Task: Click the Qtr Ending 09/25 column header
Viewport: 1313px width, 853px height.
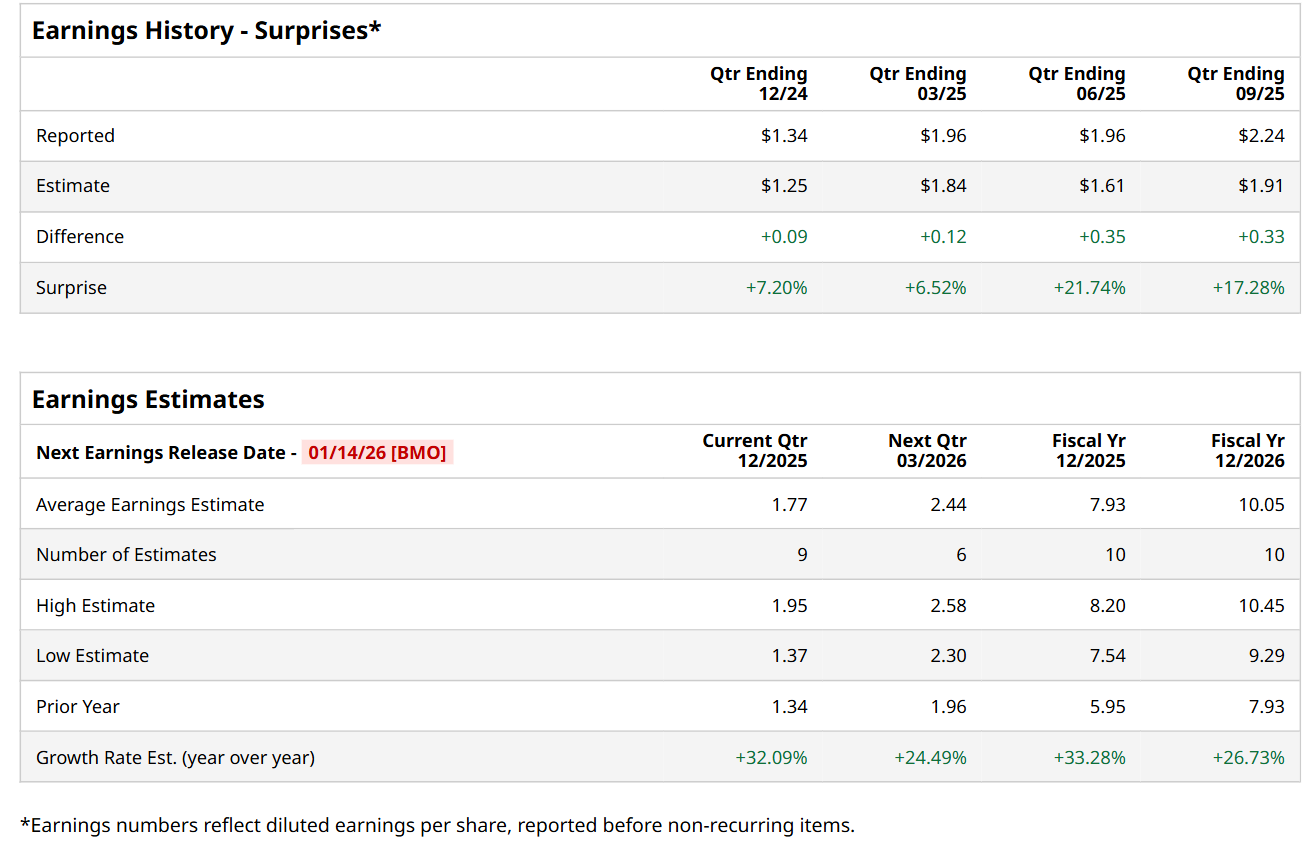Action: [1236, 84]
